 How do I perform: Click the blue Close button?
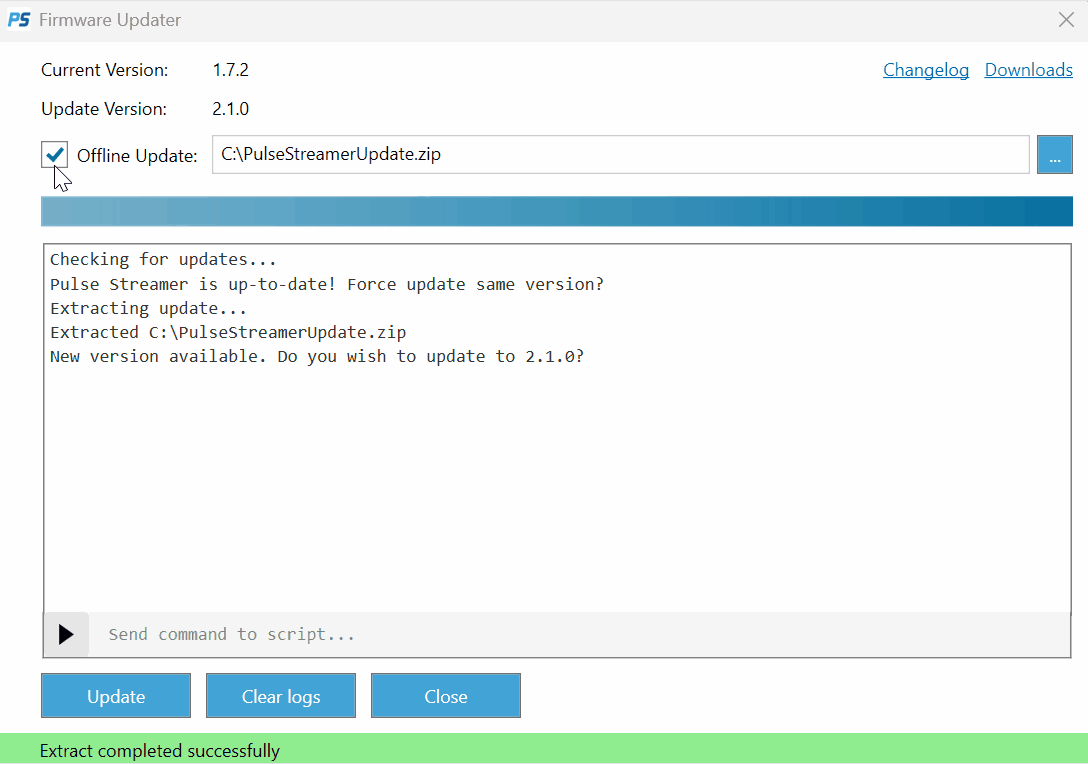pyautogui.click(x=445, y=696)
